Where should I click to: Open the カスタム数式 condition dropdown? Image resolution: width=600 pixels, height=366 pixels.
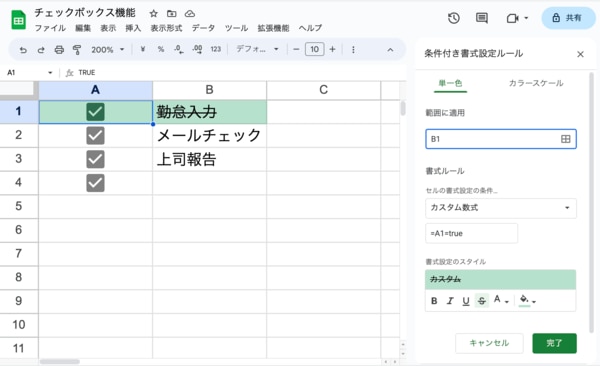[x=501, y=208]
